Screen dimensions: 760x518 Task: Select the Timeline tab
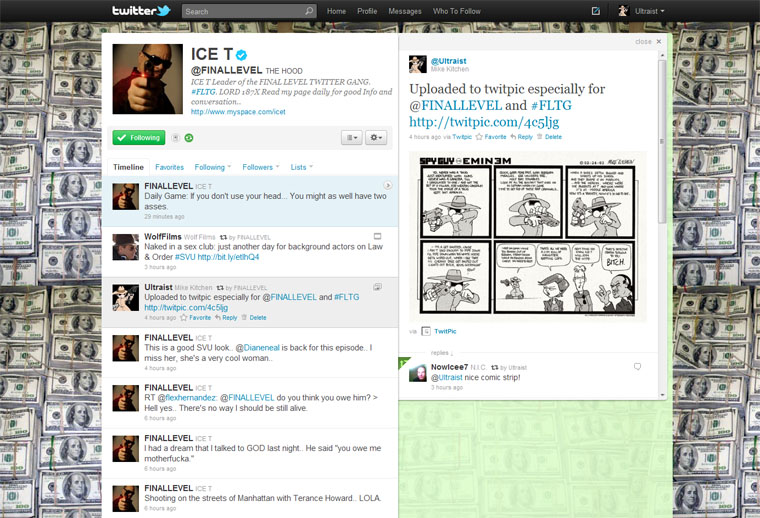click(128, 167)
